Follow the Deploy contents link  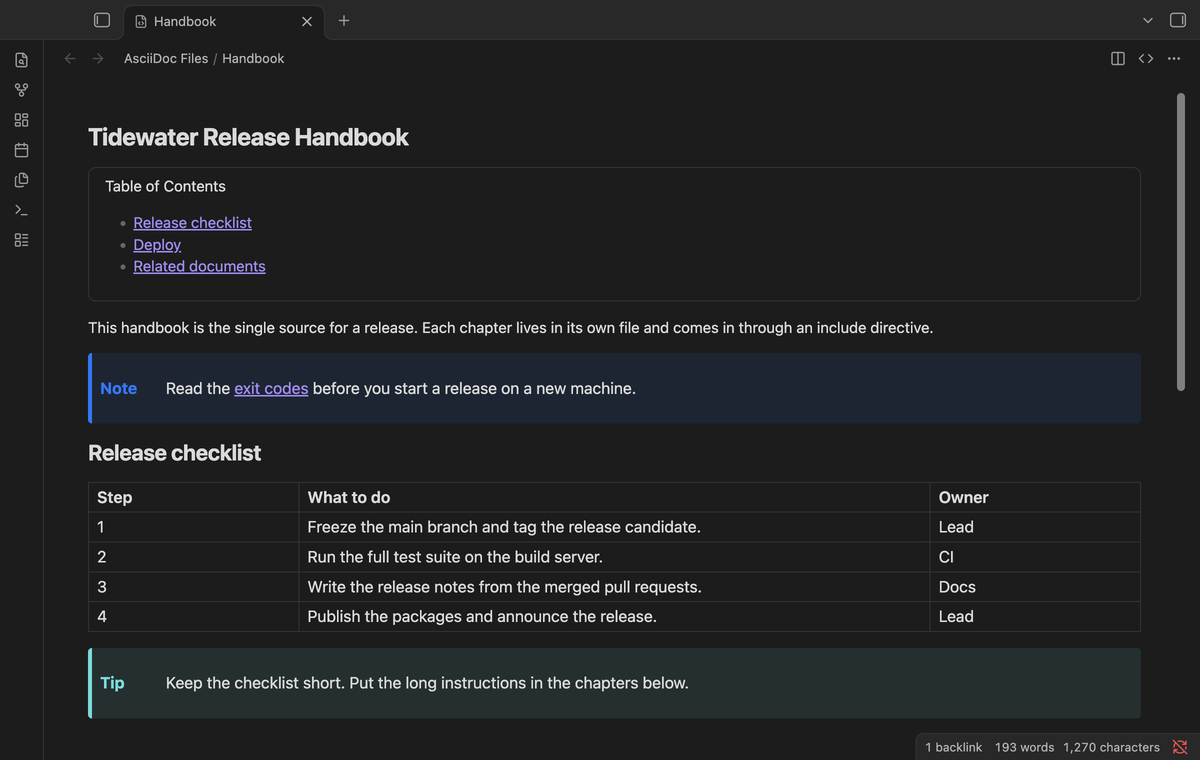pos(157,244)
